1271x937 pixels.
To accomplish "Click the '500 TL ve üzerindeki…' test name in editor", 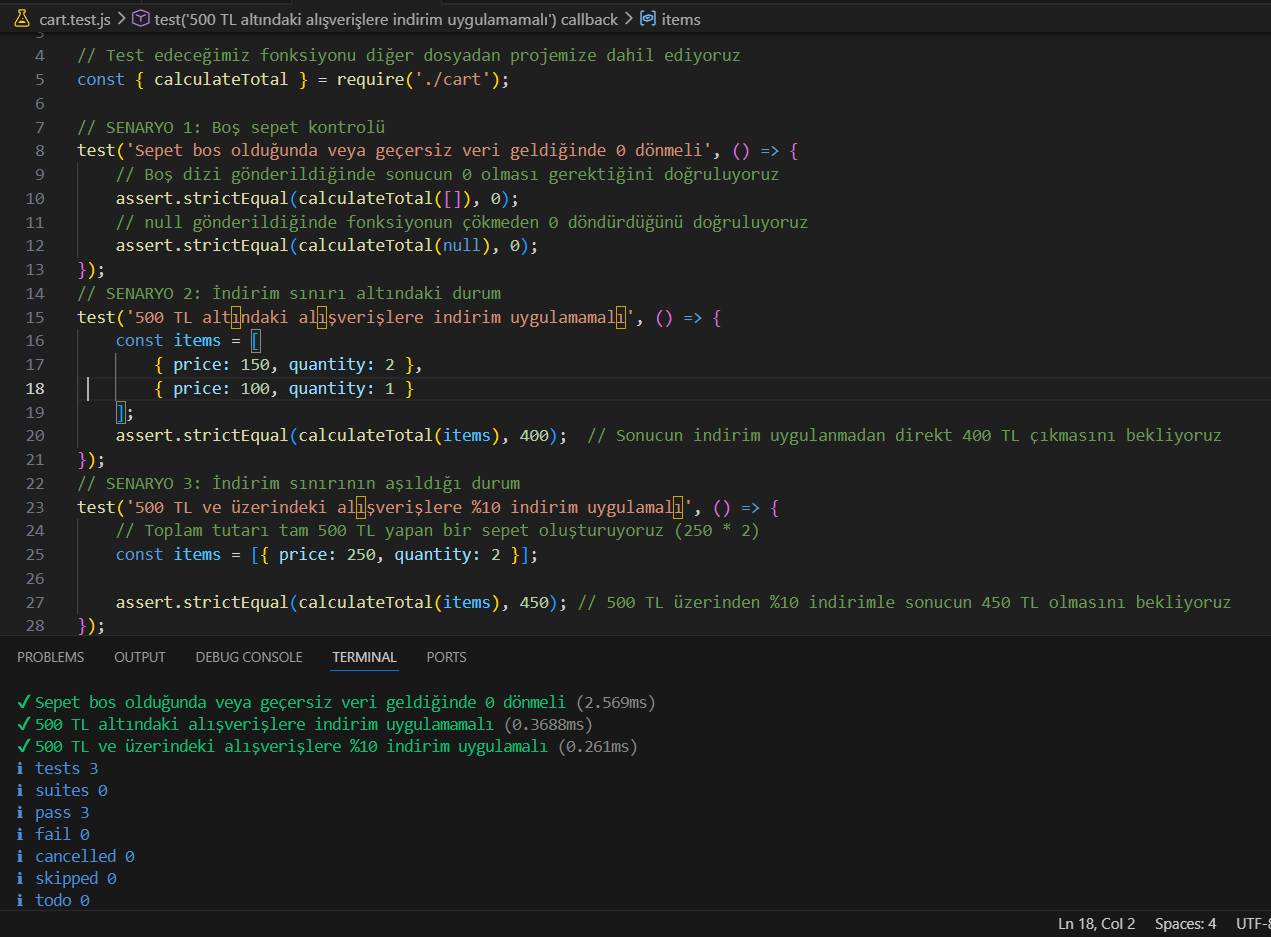I will (x=409, y=507).
